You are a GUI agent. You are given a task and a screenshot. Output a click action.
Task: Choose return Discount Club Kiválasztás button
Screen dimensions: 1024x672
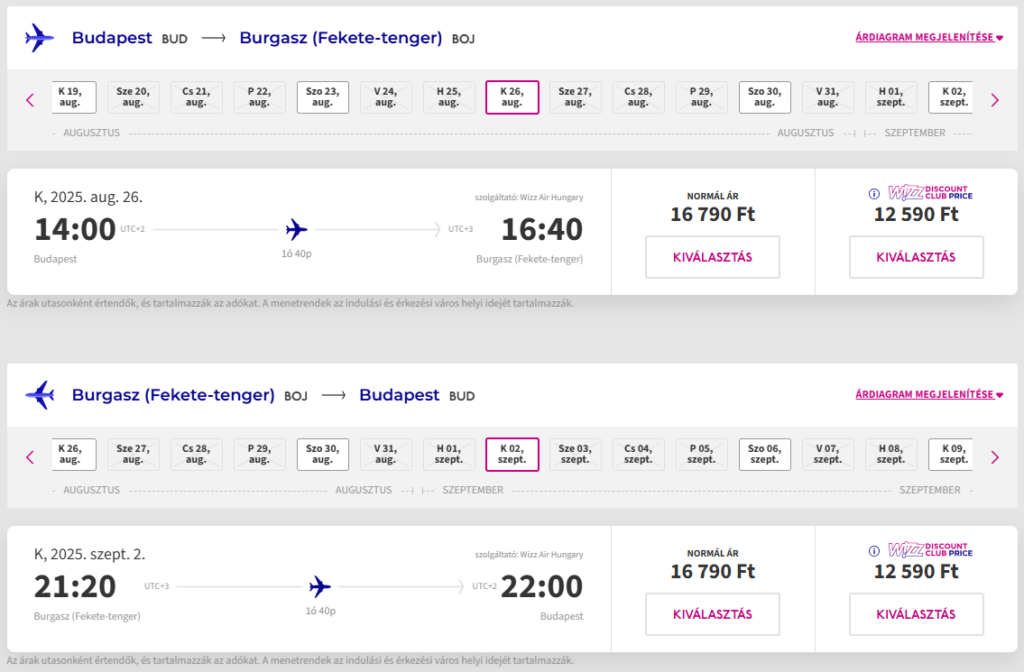(916, 615)
